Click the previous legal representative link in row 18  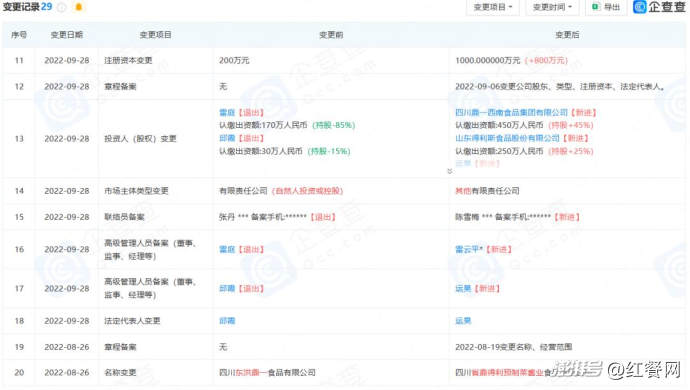pos(227,321)
